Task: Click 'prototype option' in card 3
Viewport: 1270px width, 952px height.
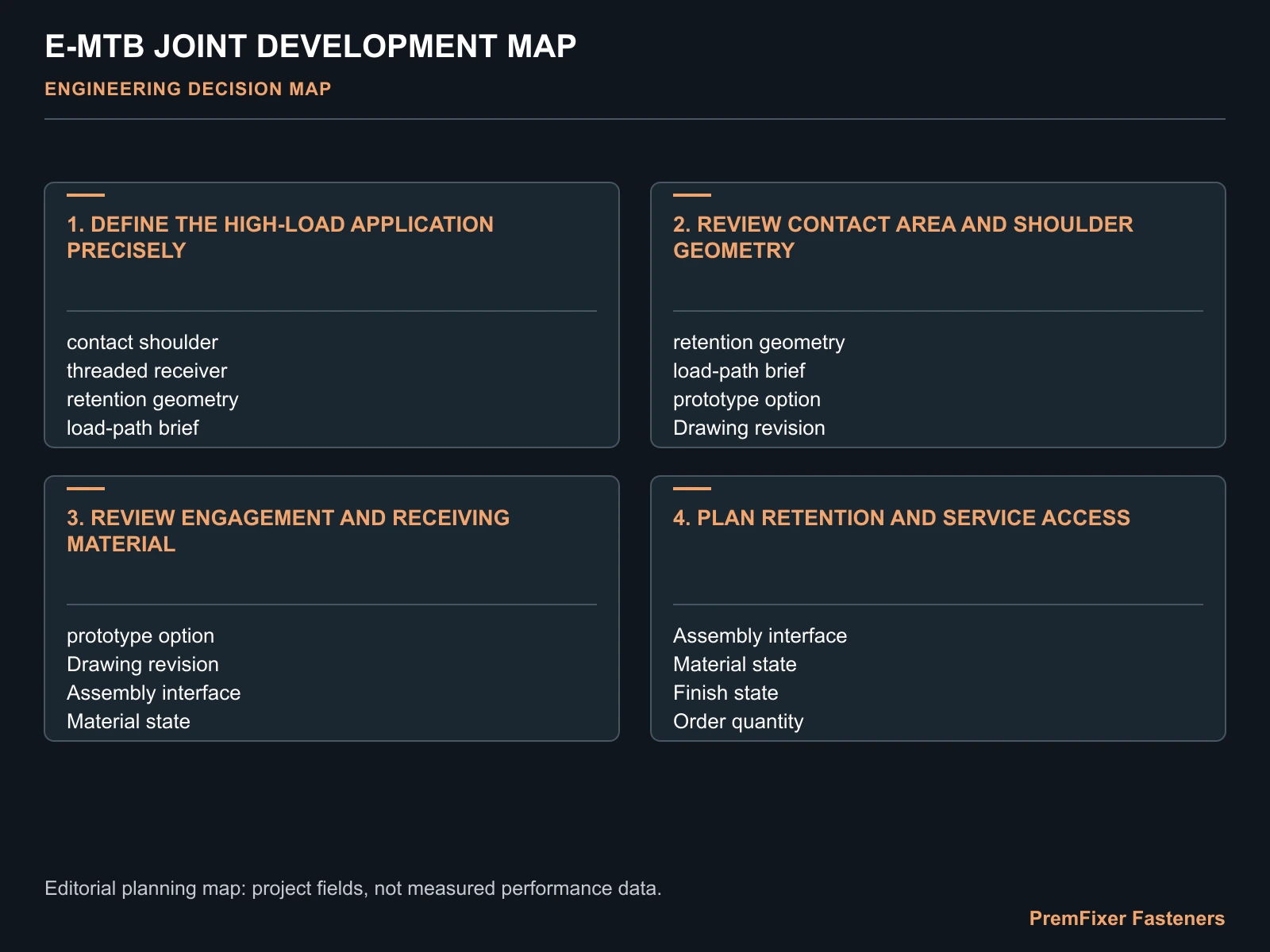Action: (x=140, y=635)
